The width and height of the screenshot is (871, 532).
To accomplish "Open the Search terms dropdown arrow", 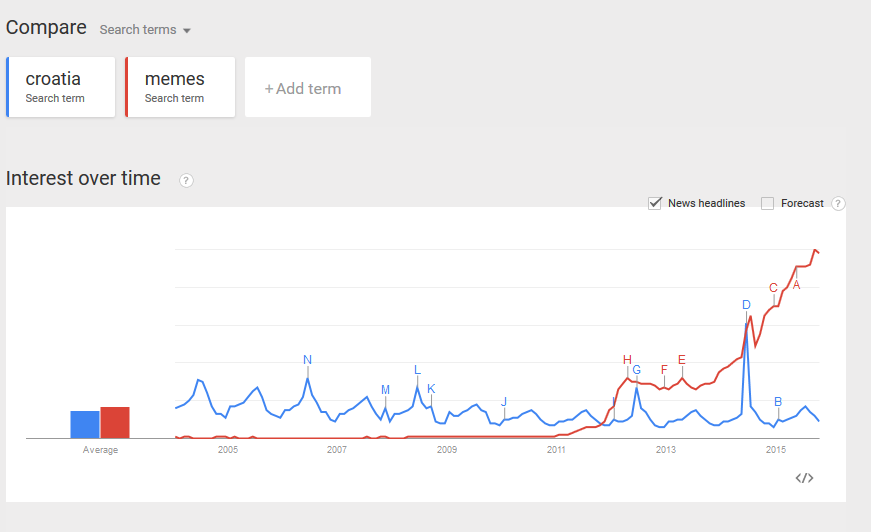I will 187,31.
